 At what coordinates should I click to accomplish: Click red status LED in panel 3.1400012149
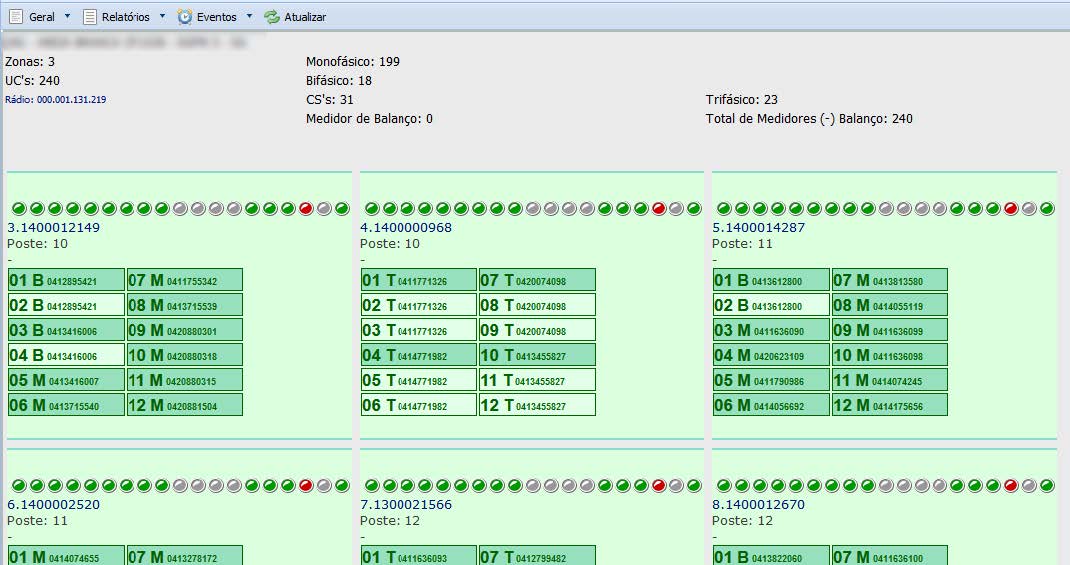click(x=306, y=209)
